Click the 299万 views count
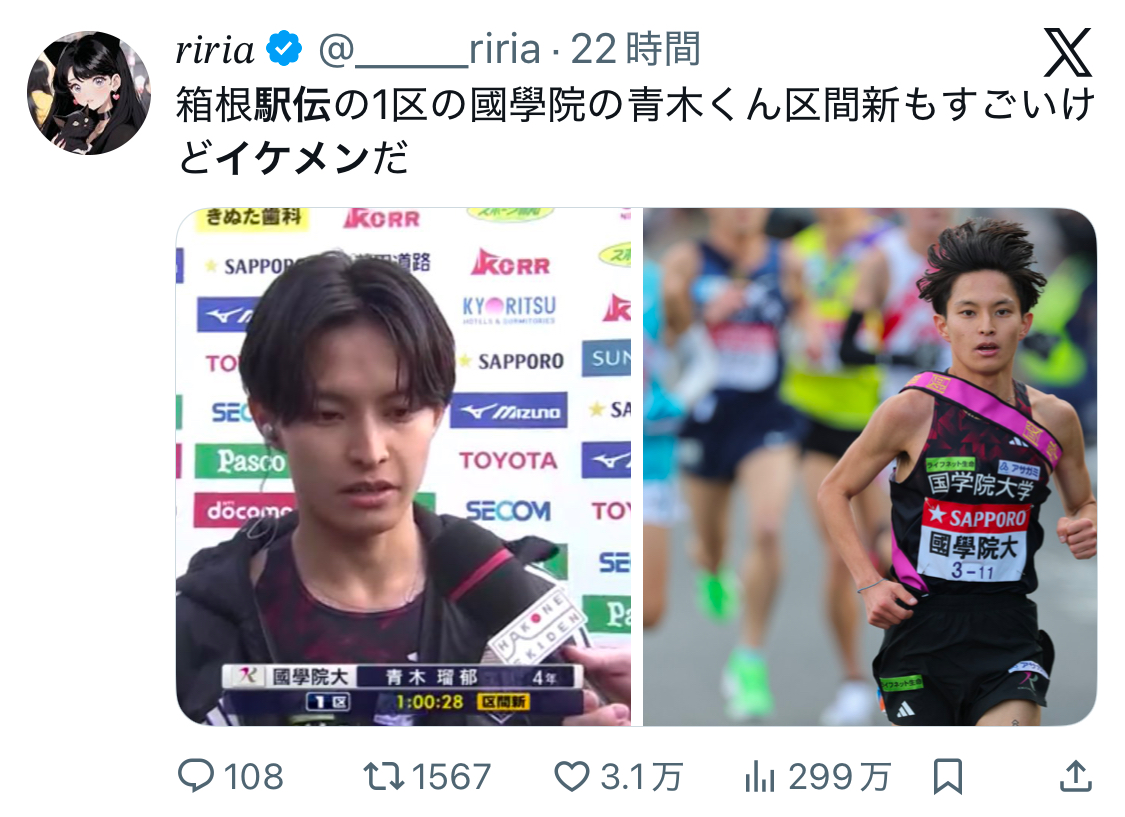The height and width of the screenshot is (817, 1125). [x=839, y=777]
